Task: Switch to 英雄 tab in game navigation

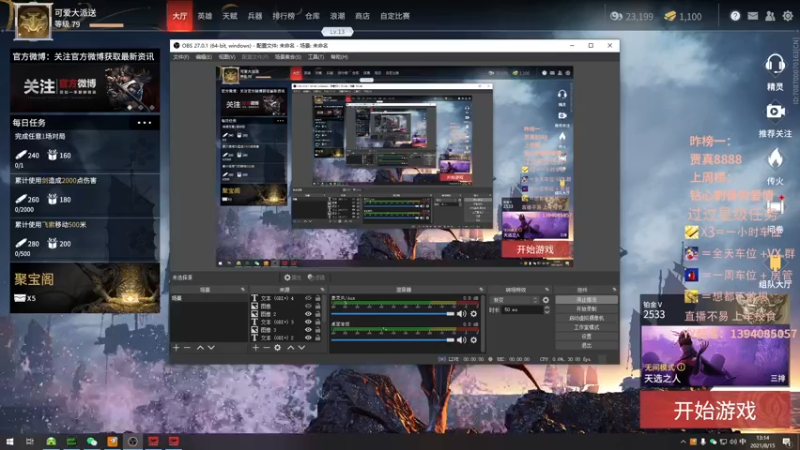Action: click(205, 16)
